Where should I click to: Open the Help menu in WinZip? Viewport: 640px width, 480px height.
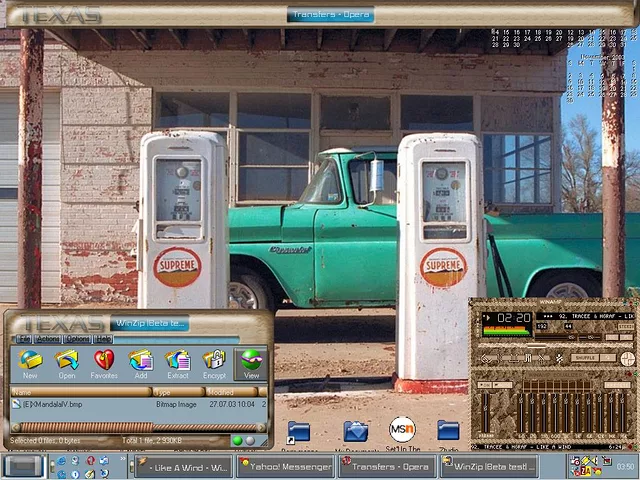click(x=103, y=340)
